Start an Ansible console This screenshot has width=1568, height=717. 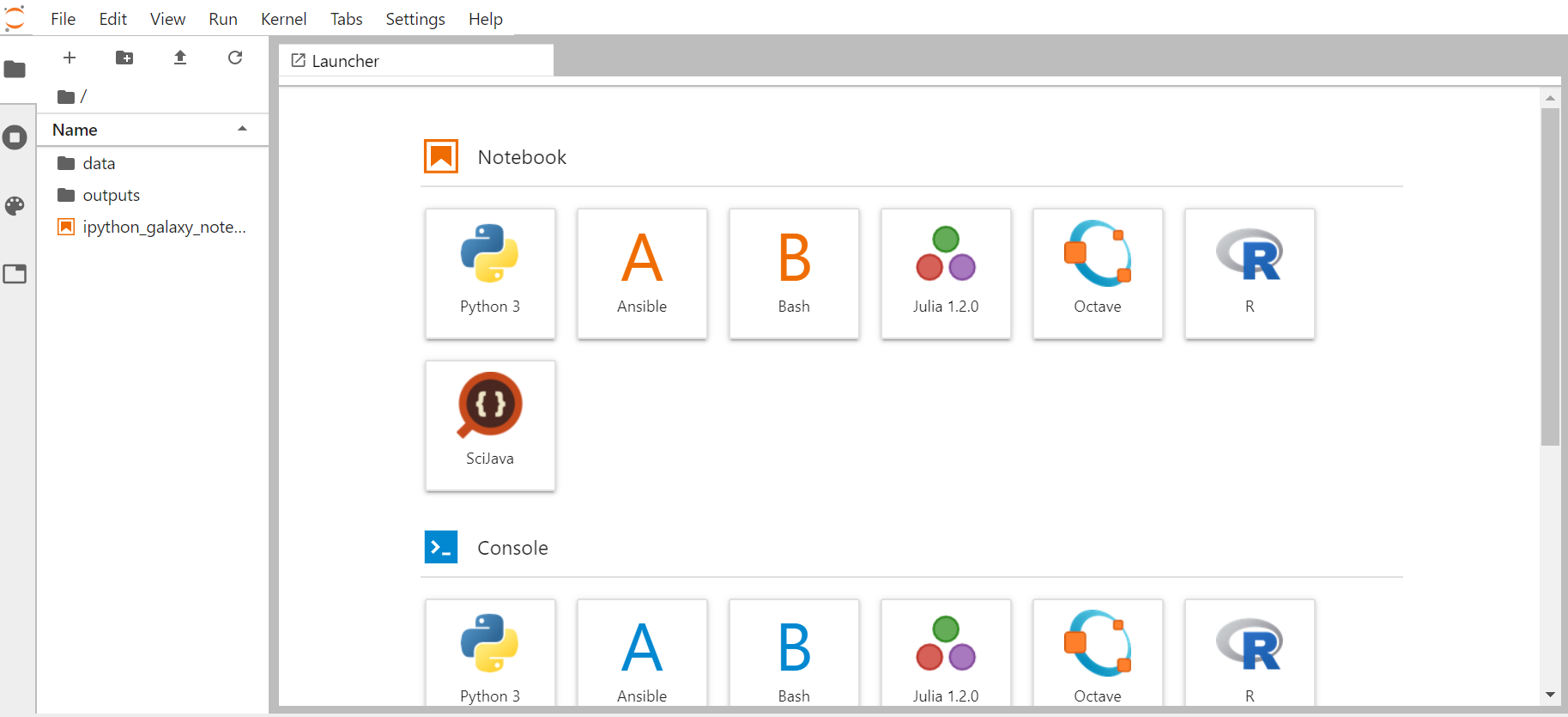pos(642,653)
